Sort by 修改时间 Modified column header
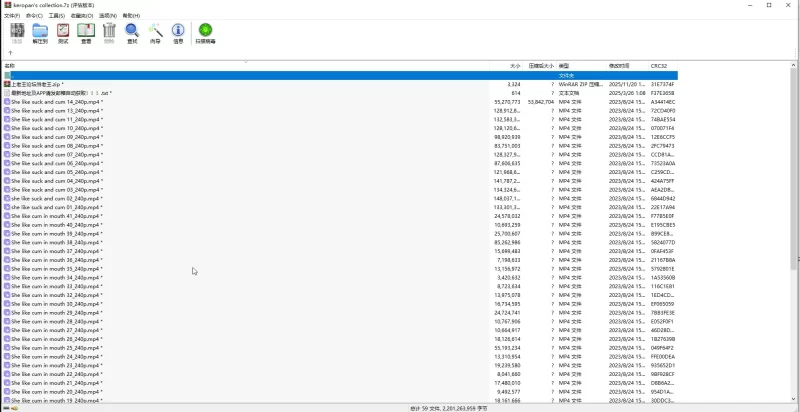 coord(627,66)
